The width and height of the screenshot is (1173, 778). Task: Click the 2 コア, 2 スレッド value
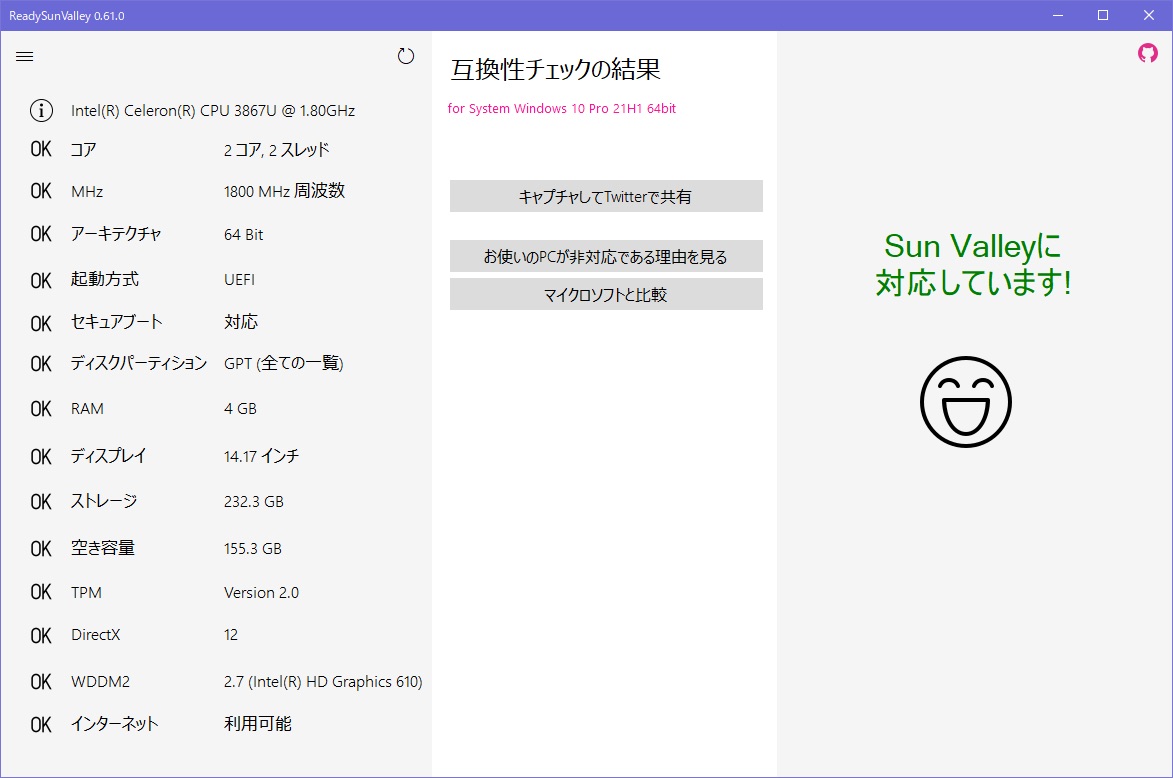click(x=277, y=150)
